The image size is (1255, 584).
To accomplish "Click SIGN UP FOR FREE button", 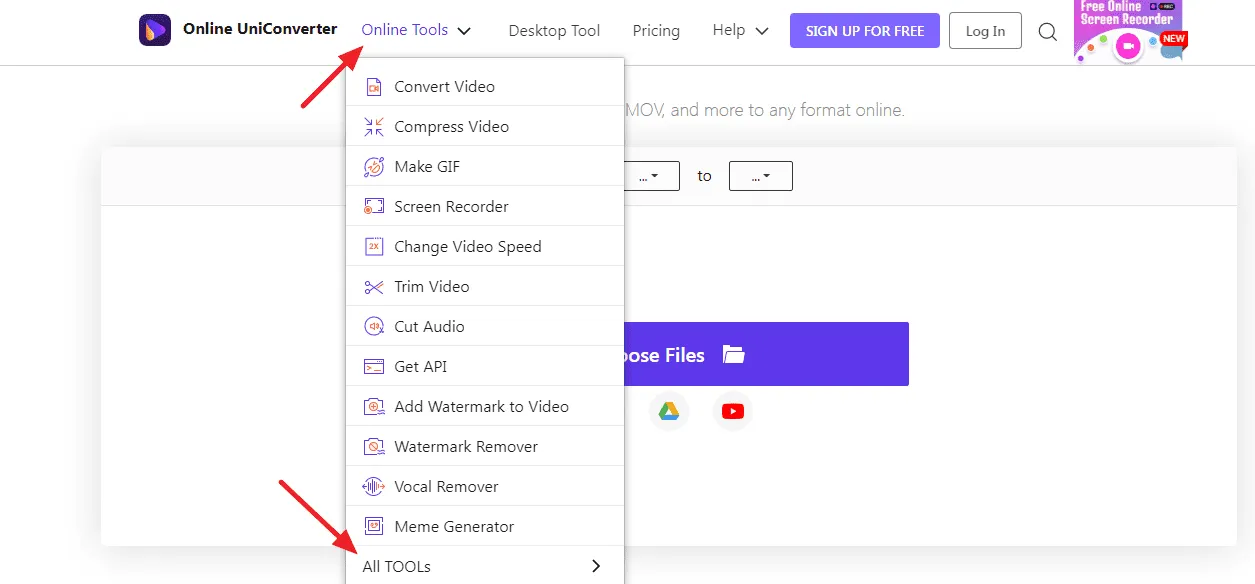I will click(865, 31).
